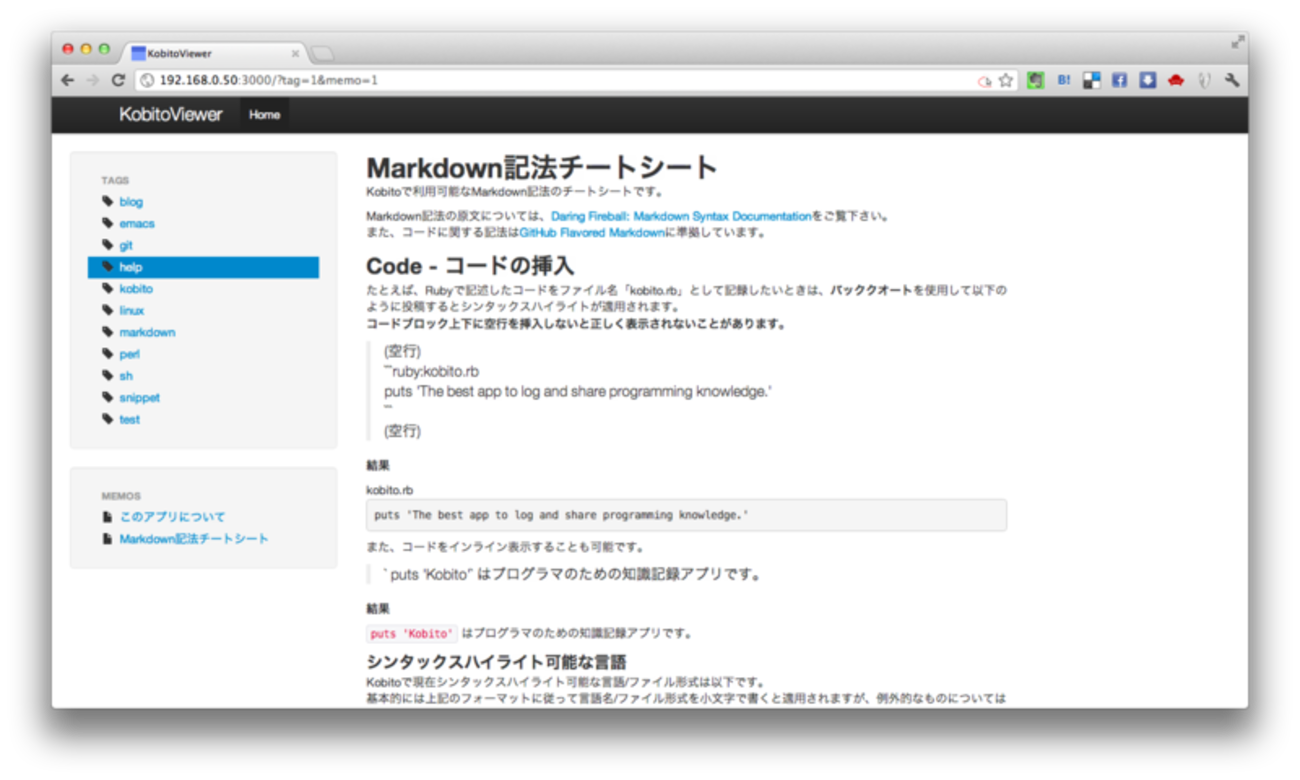This screenshot has height=780, width=1300.
Task: Open Chrome wrench settings menu
Action: click(1232, 81)
